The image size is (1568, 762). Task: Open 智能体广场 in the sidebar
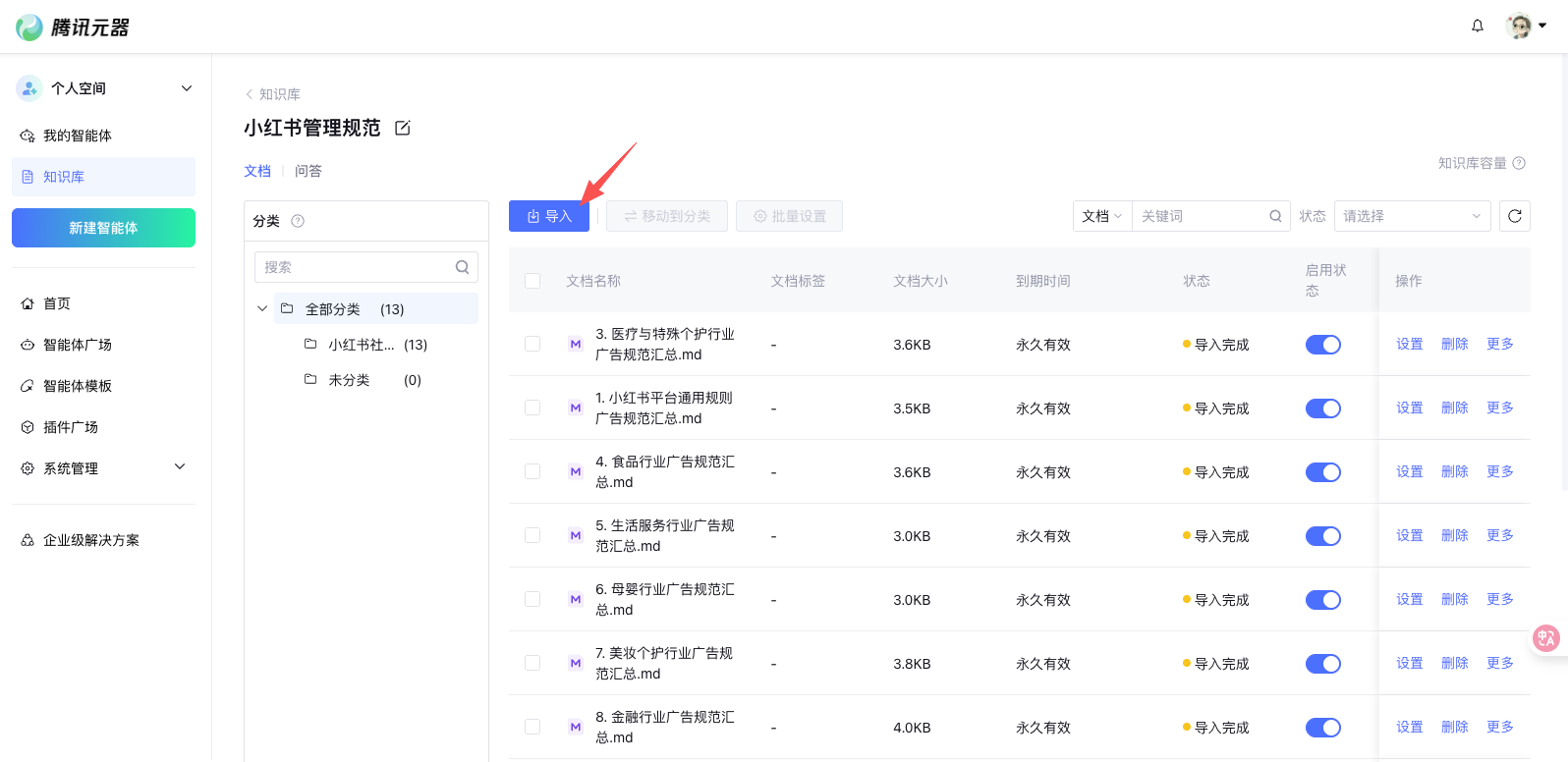(78, 345)
